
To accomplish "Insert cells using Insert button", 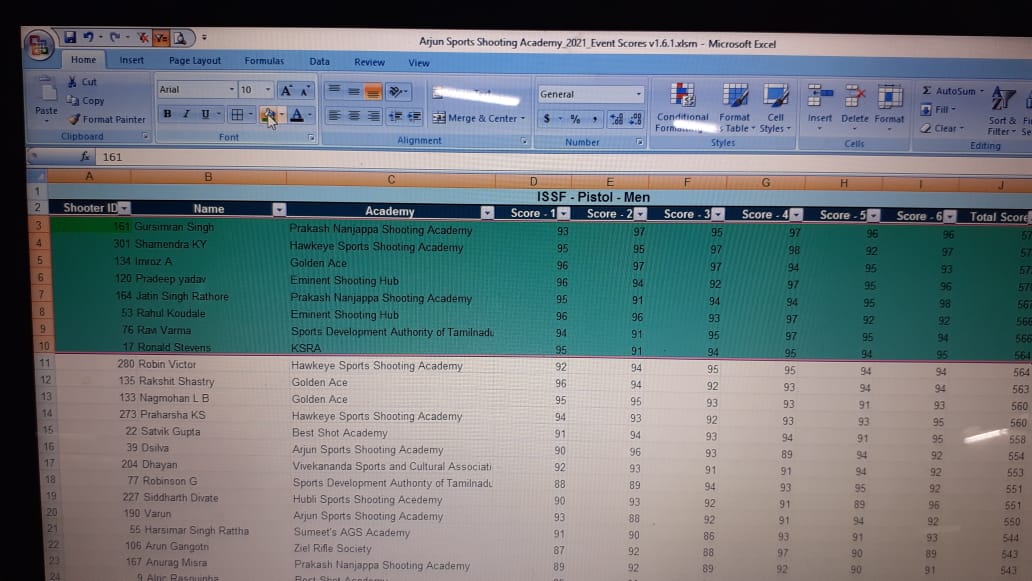I will pos(819,105).
